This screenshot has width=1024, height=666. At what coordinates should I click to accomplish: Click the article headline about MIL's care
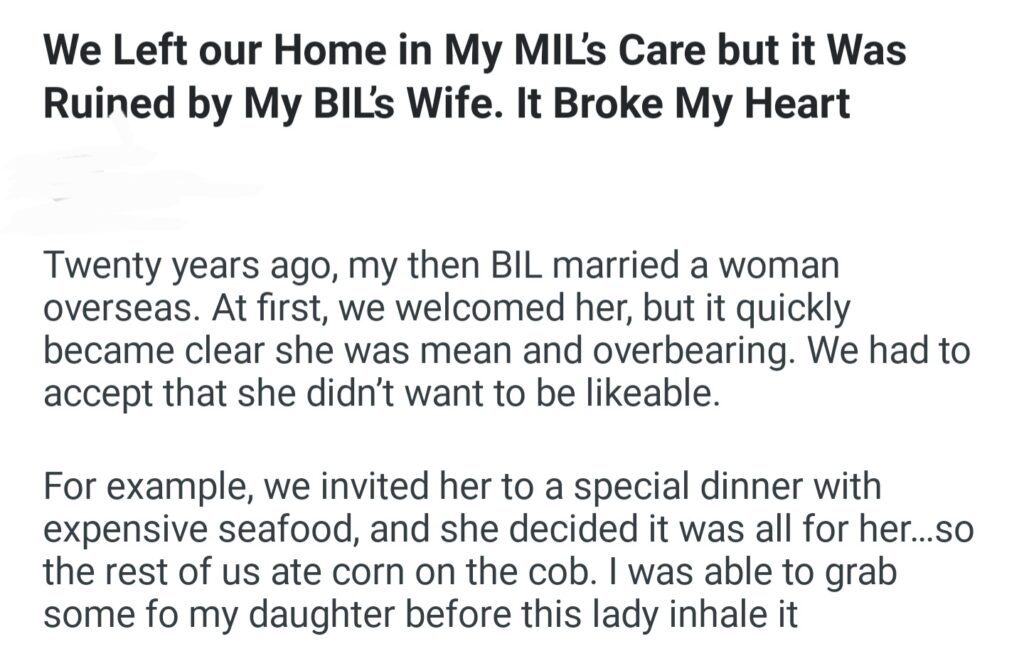pos(474,76)
